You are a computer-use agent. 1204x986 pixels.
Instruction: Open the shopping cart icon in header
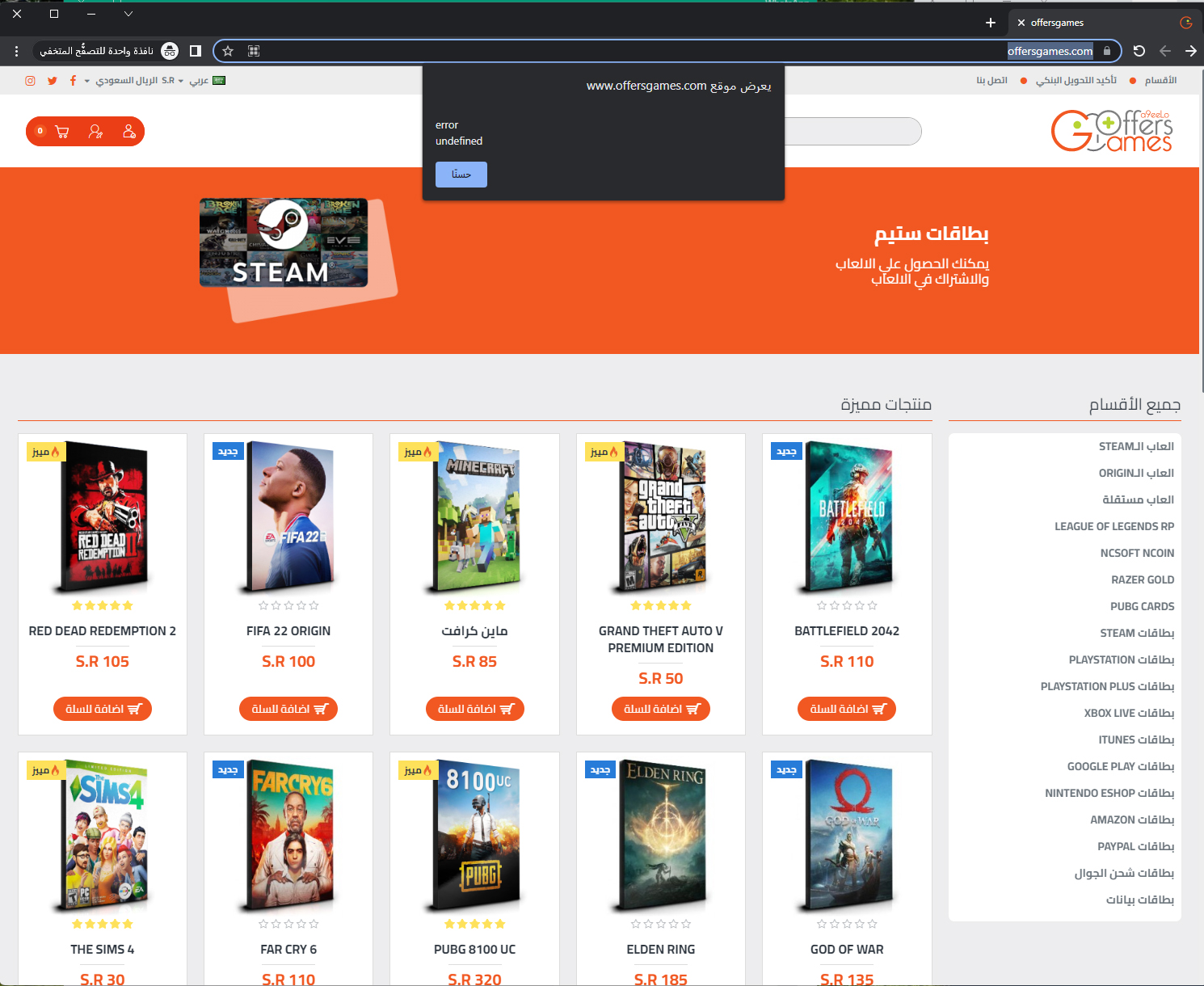[x=62, y=132]
